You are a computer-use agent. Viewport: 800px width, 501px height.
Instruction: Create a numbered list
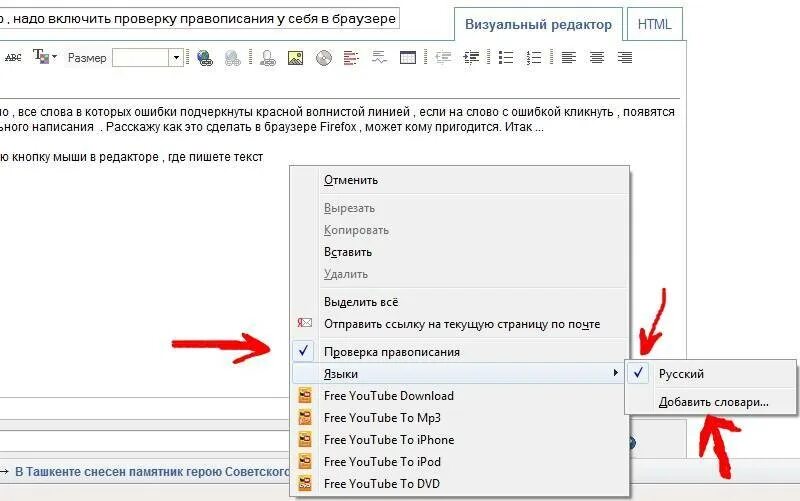[x=534, y=58]
